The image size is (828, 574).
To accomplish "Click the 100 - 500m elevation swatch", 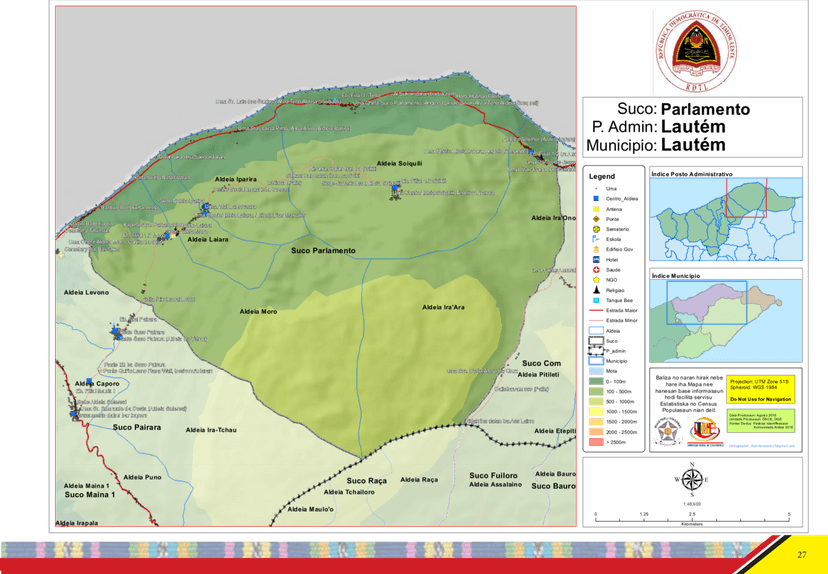I will [596, 391].
